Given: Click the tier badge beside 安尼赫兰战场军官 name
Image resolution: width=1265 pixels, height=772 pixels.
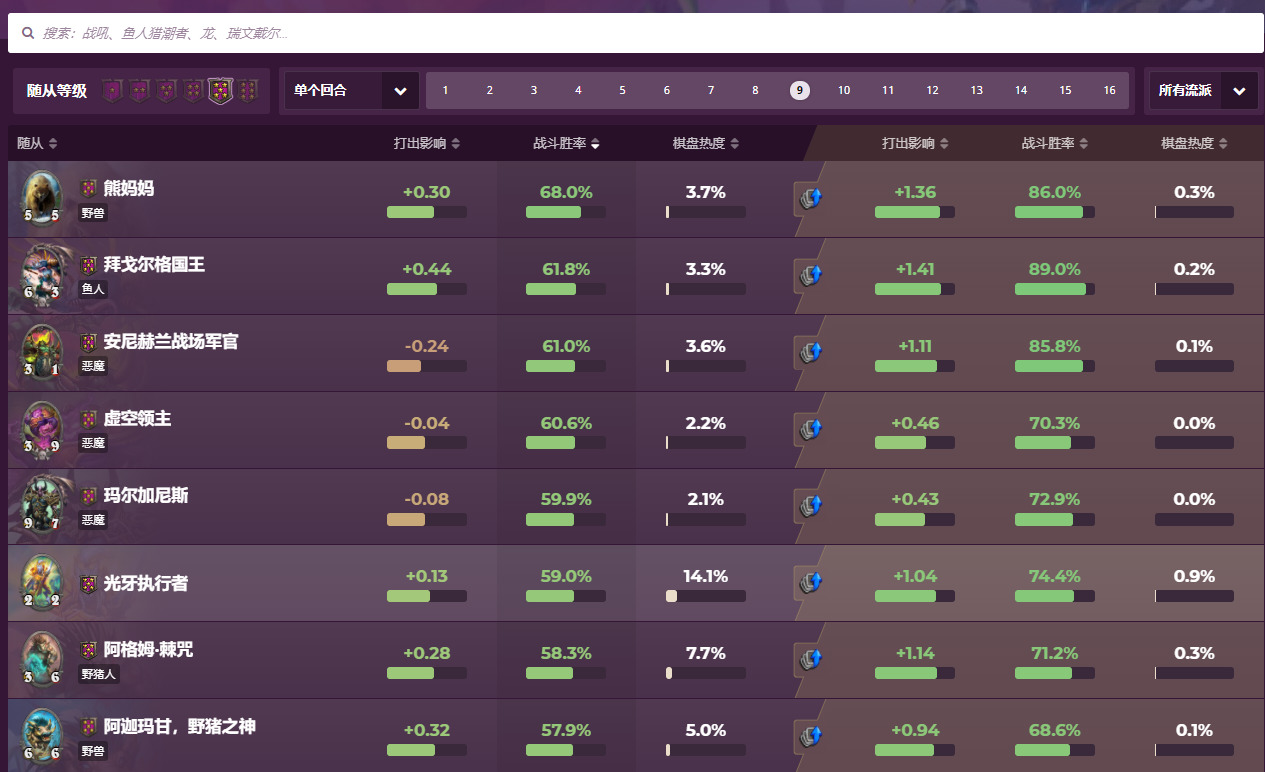Looking at the screenshot, I should coord(89,342).
